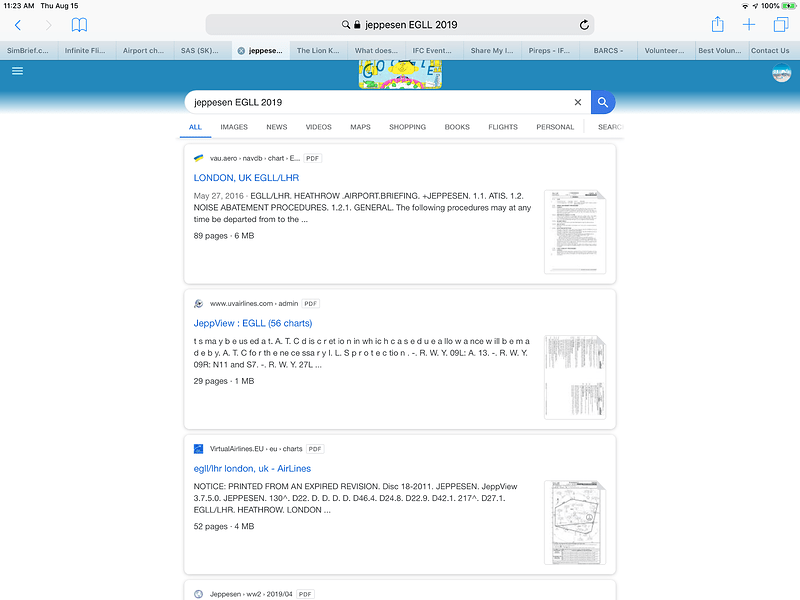Reload the page with the refresh icon

(x=584, y=24)
